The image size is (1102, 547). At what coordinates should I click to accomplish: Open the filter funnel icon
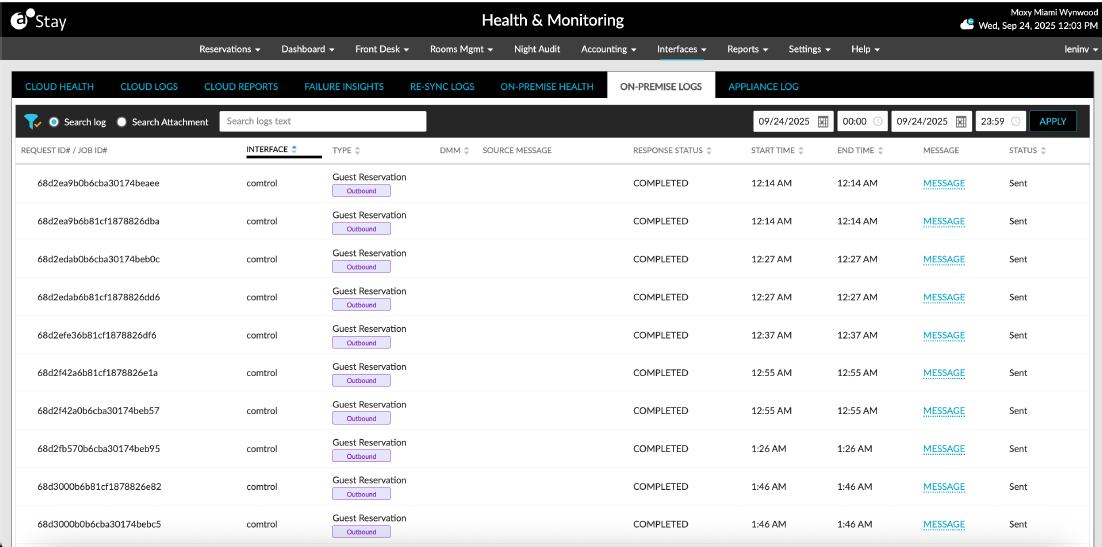click(x=32, y=122)
